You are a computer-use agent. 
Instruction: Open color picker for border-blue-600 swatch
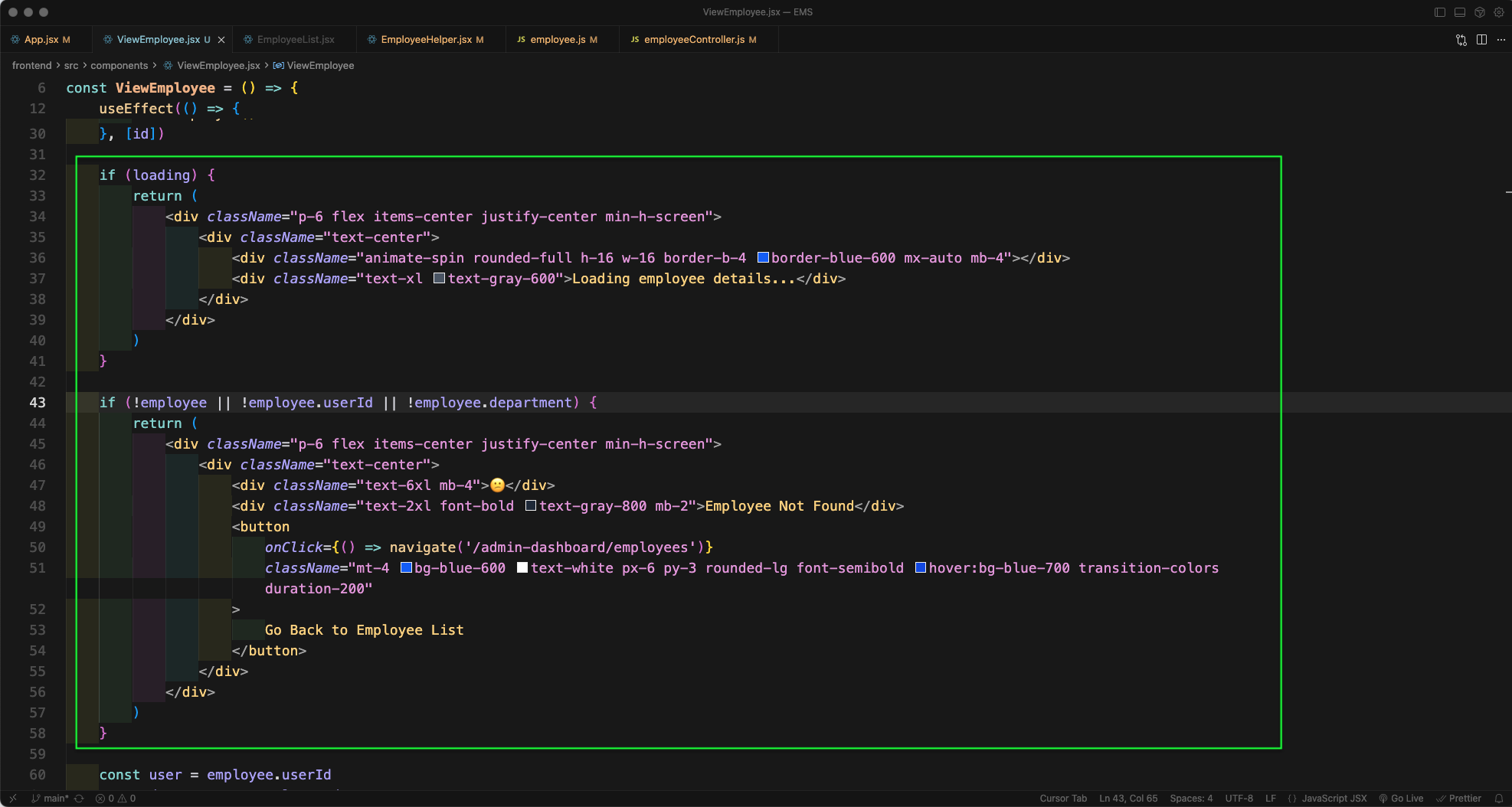pos(763,258)
